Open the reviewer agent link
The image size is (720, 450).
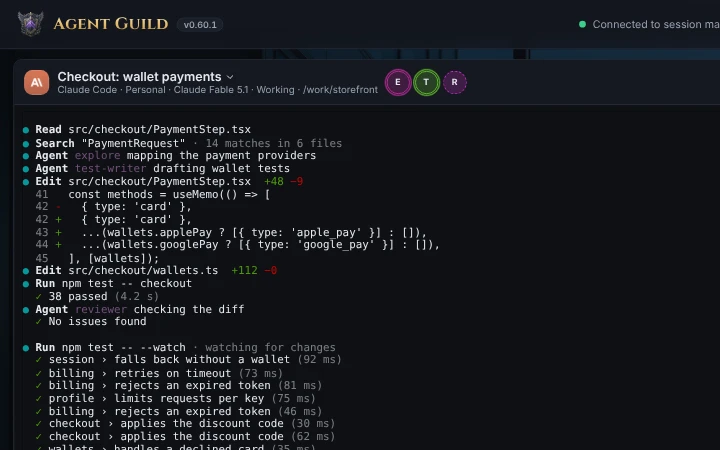[x=101, y=309]
